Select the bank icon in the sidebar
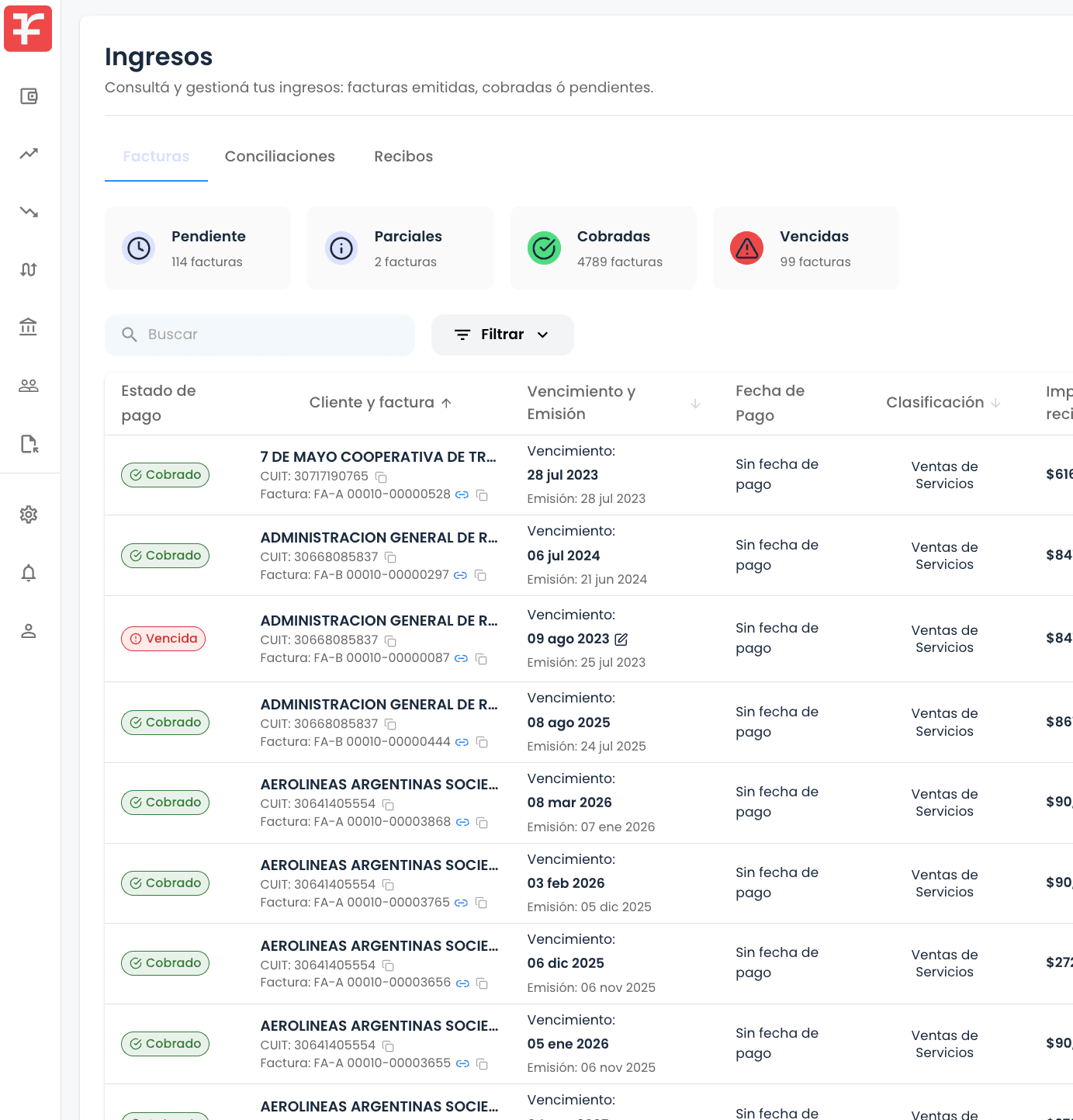The height and width of the screenshot is (1120, 1073). [x=29, y=327]
